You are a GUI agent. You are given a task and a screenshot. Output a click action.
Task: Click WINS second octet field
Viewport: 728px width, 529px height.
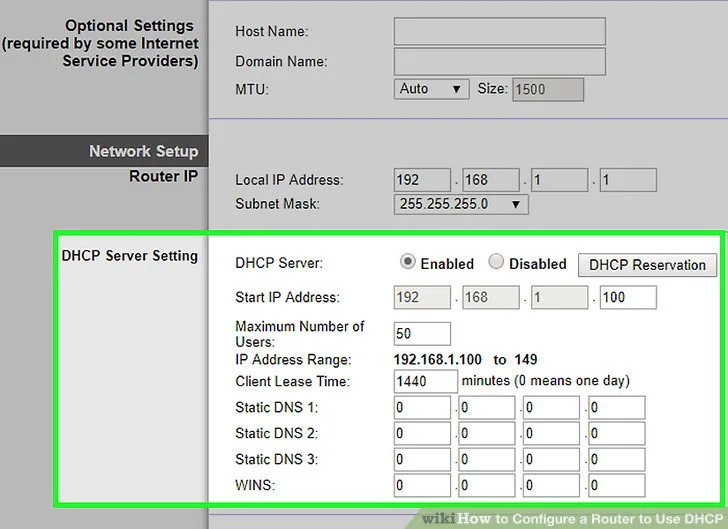487,485
